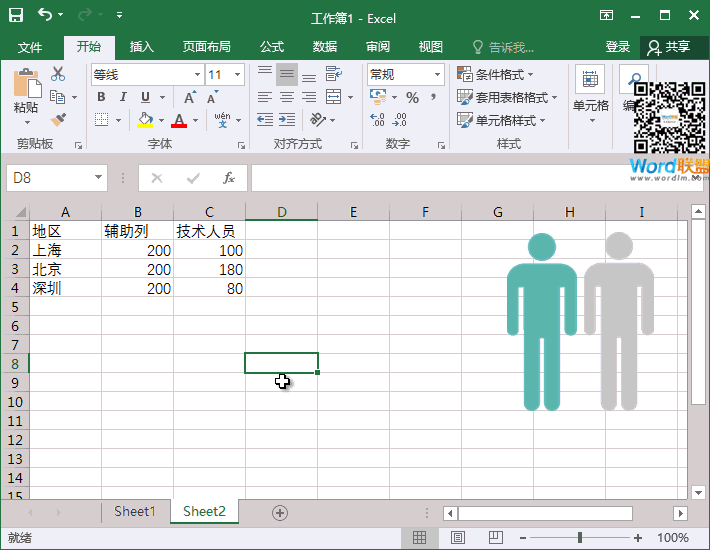Expand 条件格式 conditional formatting menu
Screen dimensions: 710x550
point(495,74)
